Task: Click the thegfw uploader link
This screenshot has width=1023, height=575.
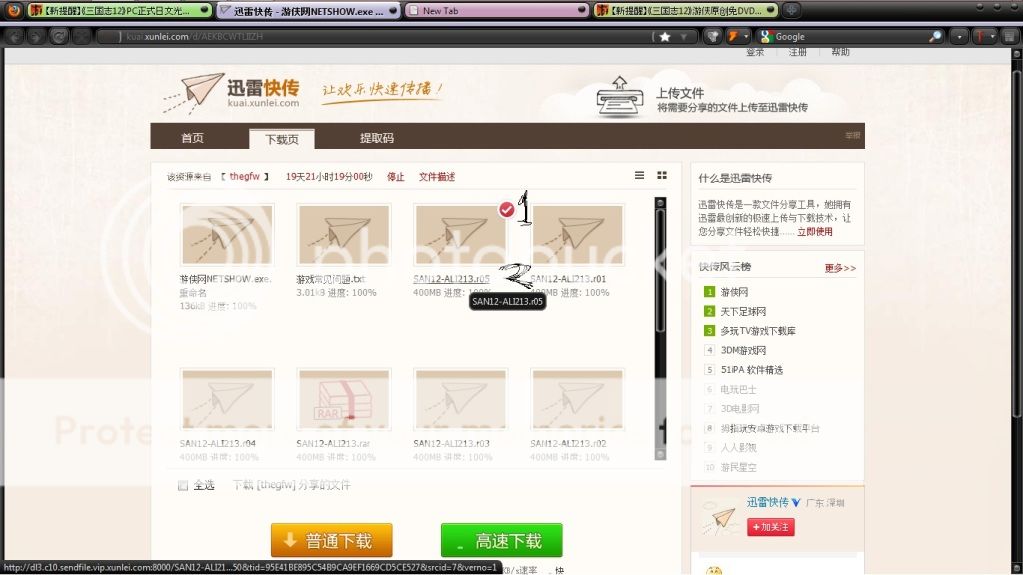Action: pyautogui.click(x=245, y=176)
